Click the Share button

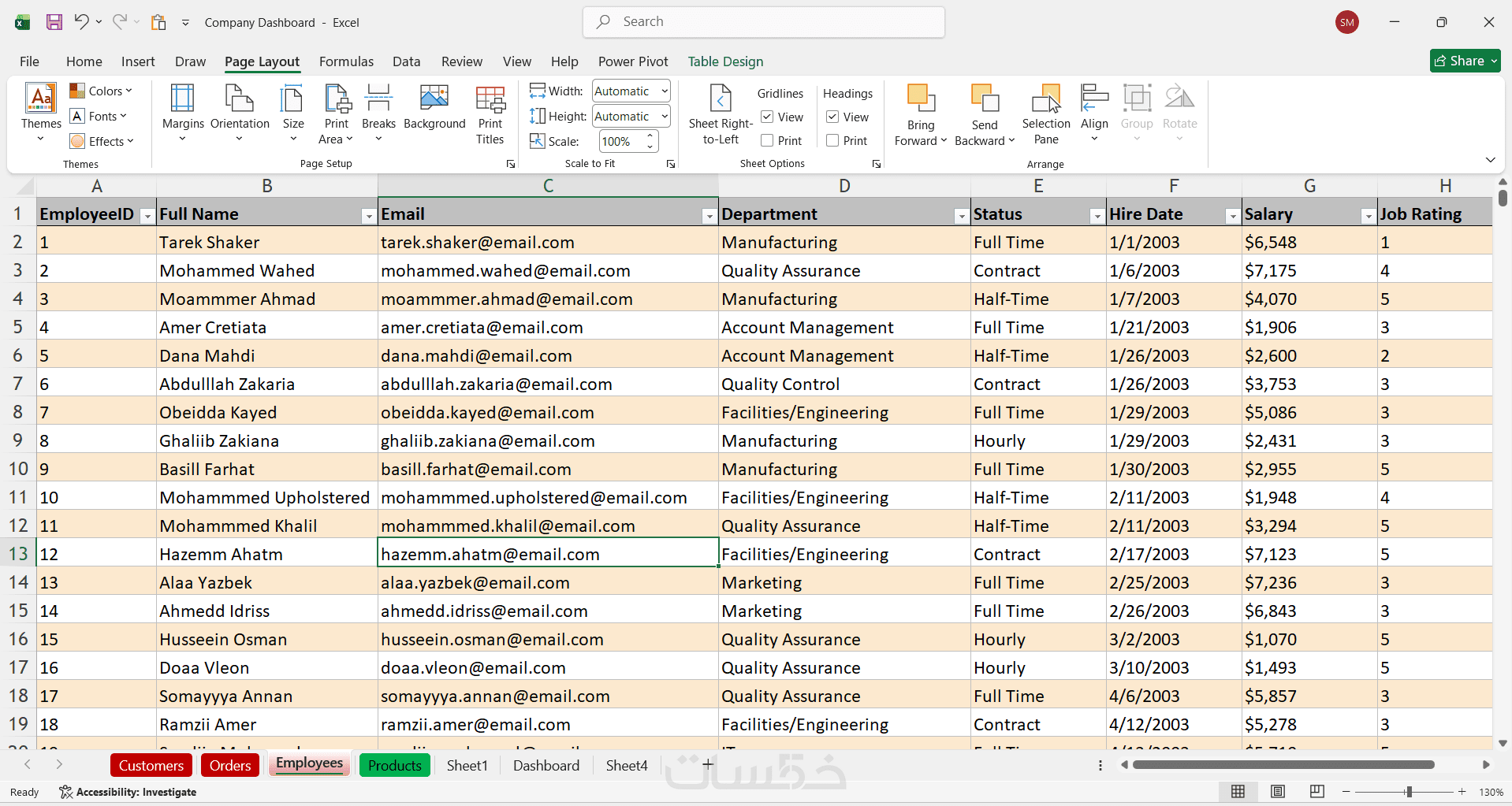[1465, 61]
